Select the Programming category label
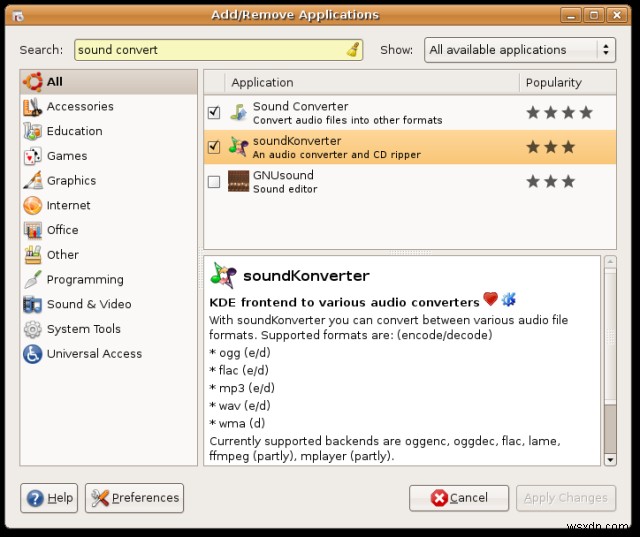The width and height of the screenshot is (640, 537). 85,280
